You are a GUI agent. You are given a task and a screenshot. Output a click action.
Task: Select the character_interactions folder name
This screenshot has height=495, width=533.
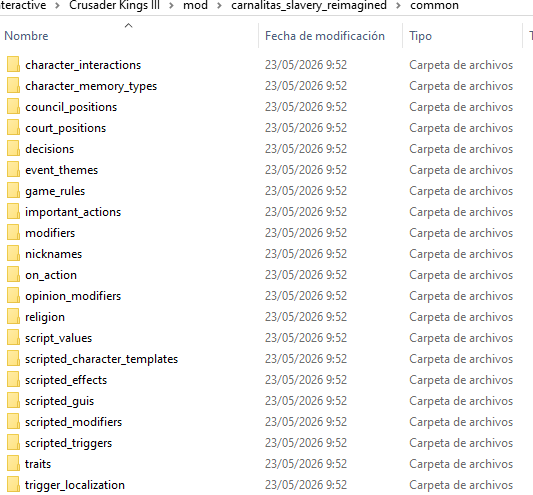83,65
